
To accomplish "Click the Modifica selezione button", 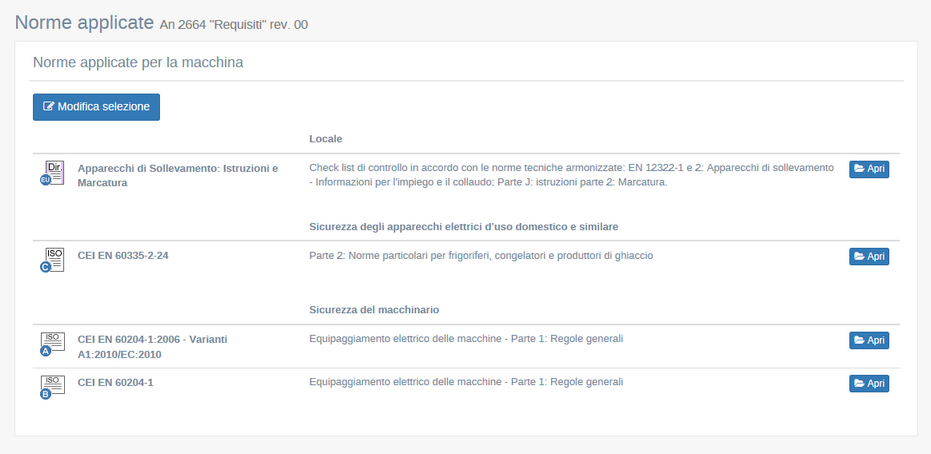I will click(96, 107).
